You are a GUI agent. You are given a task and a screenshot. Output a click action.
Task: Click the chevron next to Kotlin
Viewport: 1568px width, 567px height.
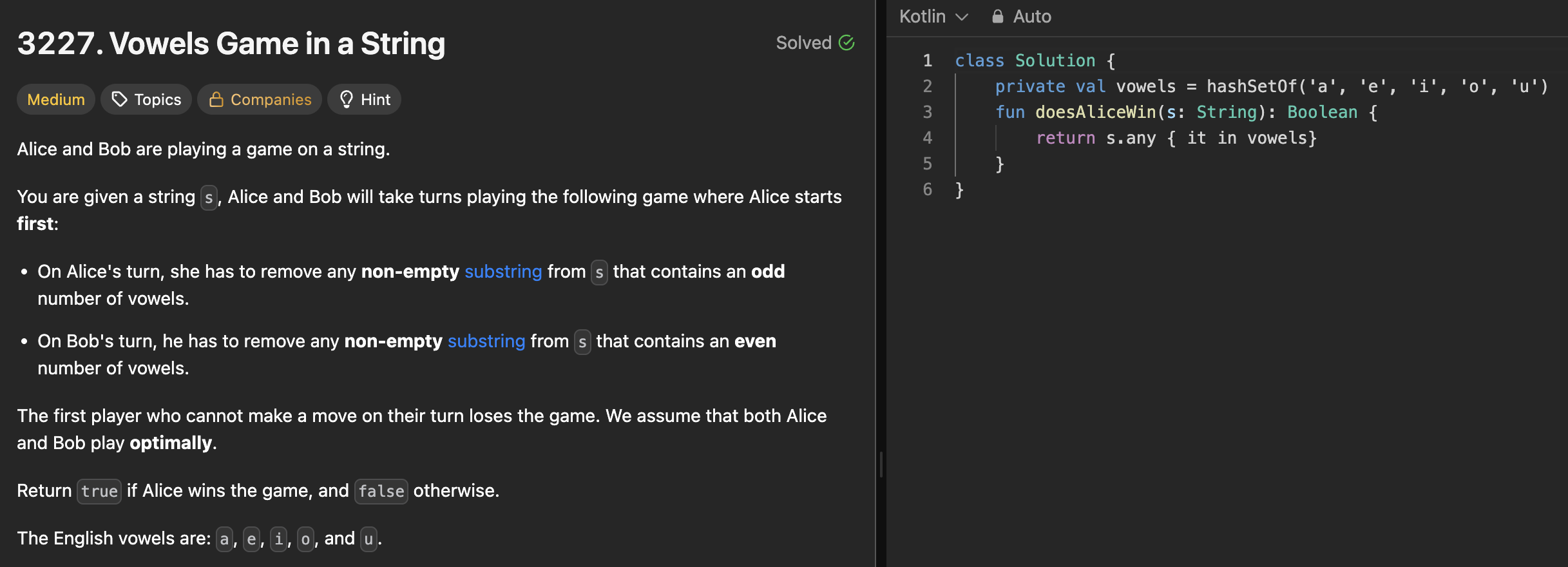(x=962, y=17)
